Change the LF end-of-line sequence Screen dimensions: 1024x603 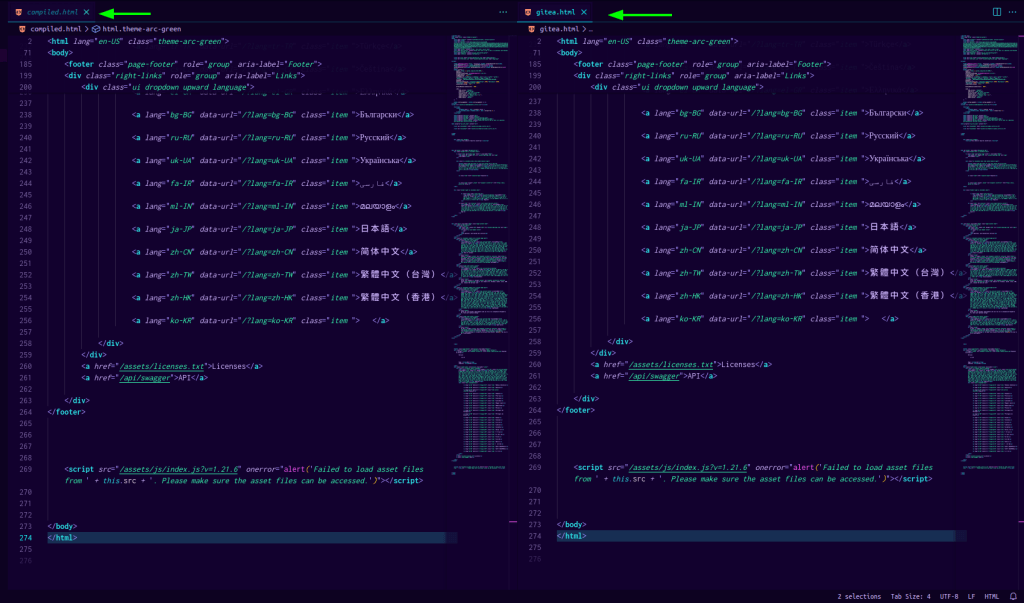971,596
